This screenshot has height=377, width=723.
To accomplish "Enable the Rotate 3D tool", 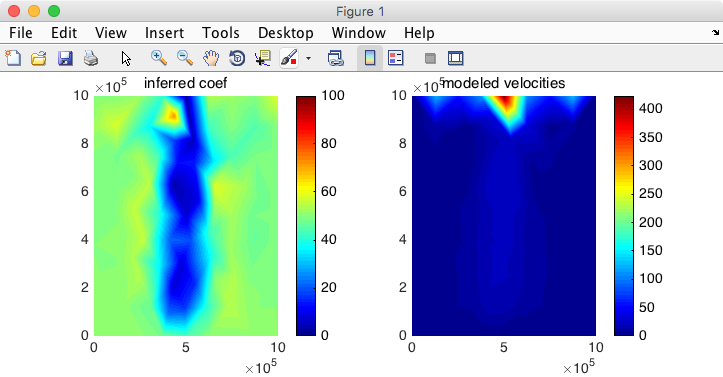I will coord(237,58).
